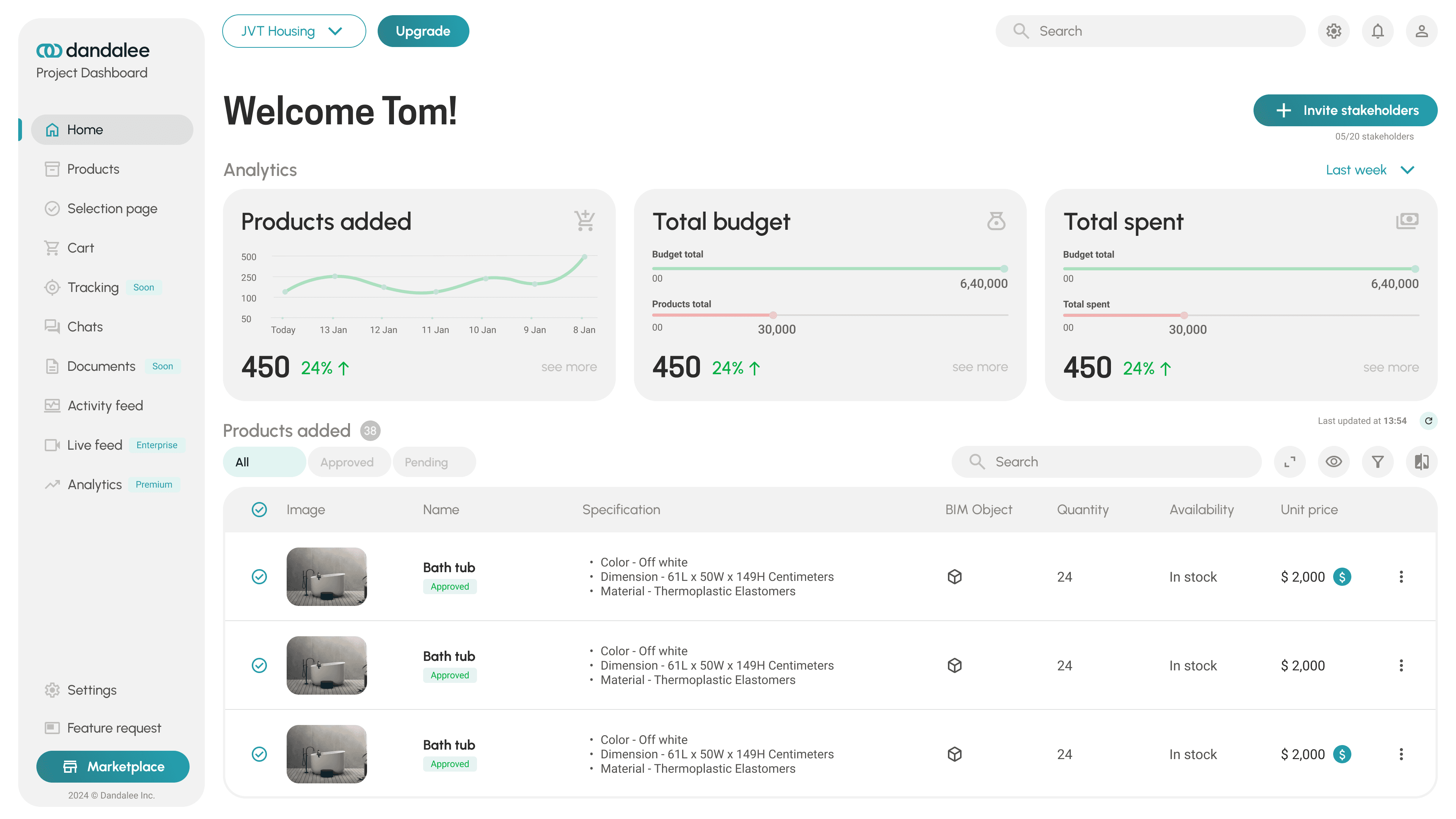Screen dimensions: 1456x819
Task: Uncheck the first Bath tub row checkbox
Action: [259, 576]
